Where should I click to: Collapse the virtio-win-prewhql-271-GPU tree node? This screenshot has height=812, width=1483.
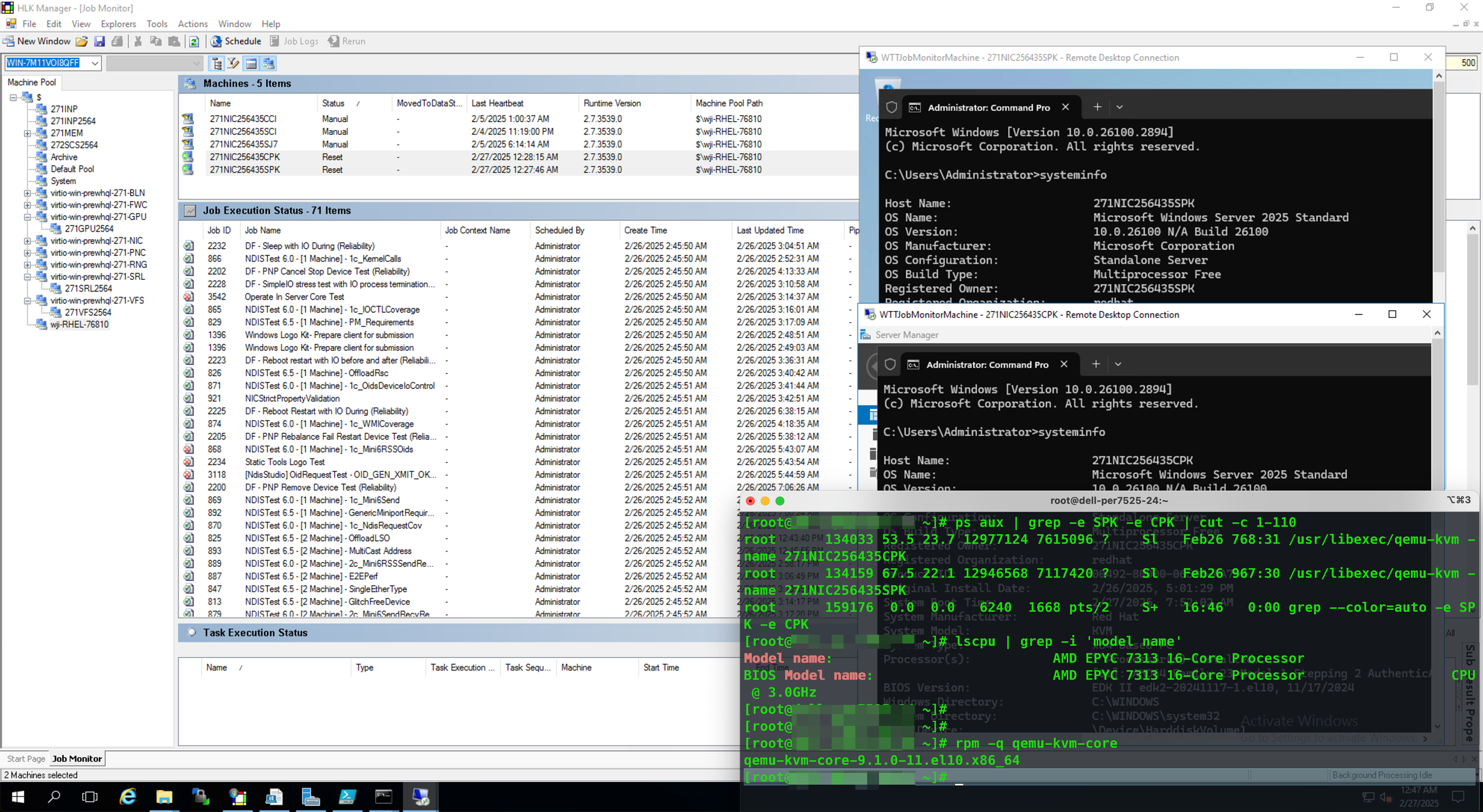27,217
